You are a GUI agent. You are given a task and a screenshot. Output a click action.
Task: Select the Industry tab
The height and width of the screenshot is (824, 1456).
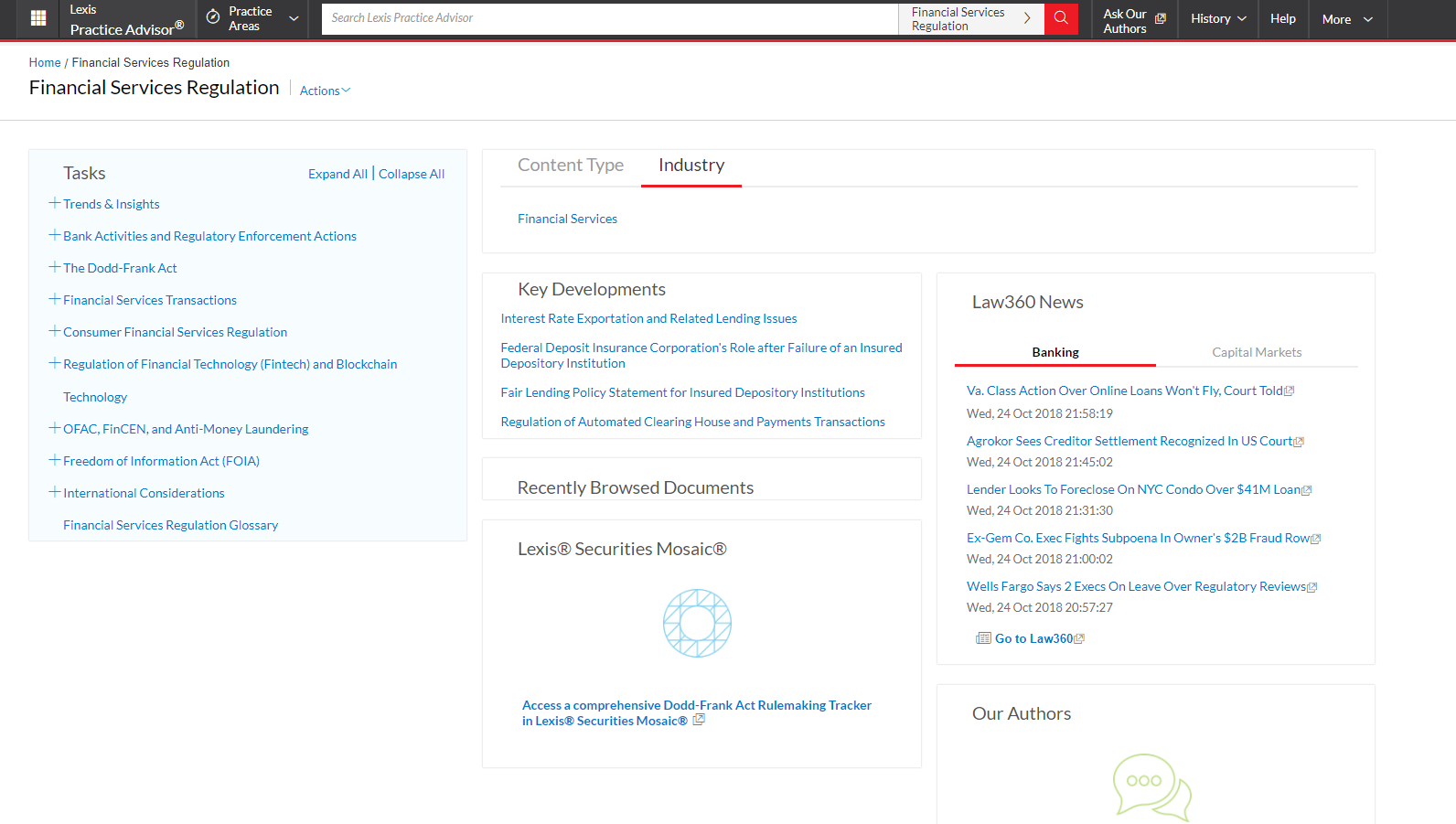[691, 166]
